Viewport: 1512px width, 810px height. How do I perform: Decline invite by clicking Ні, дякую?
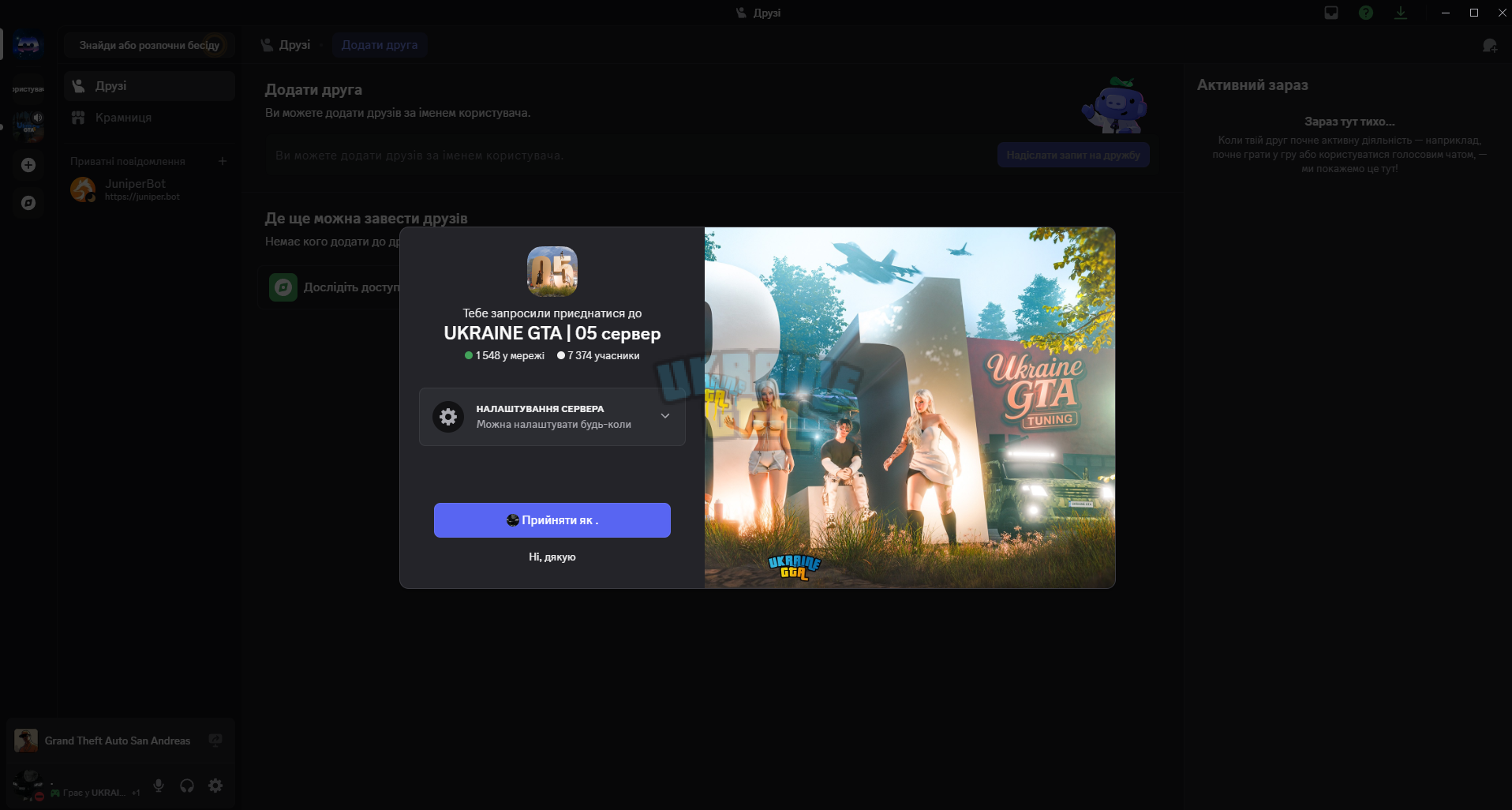tap(552, 557)
